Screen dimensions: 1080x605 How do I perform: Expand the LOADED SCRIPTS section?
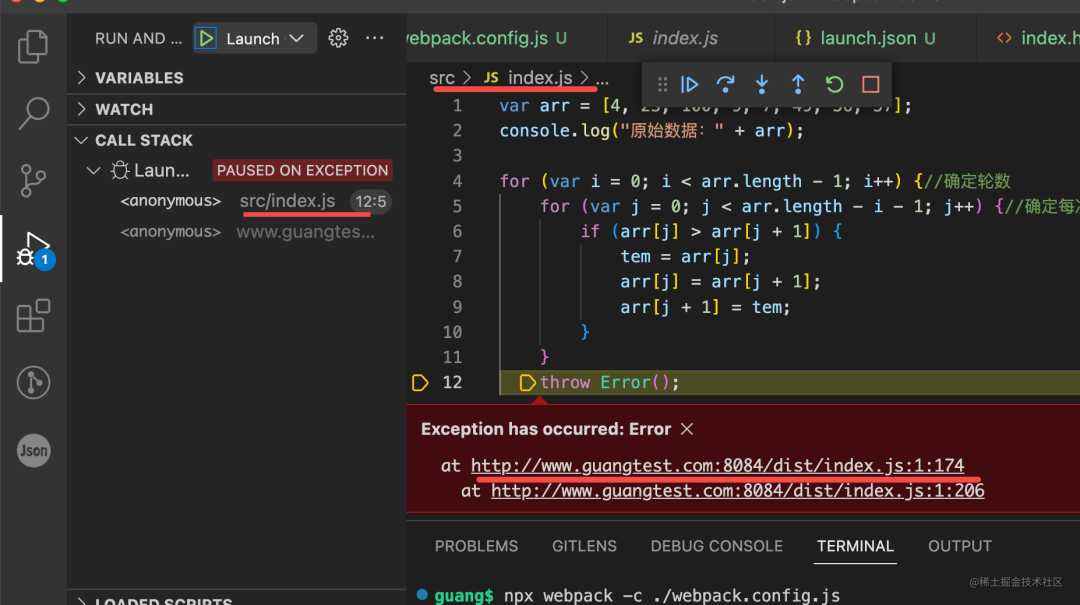coord(237,599)
